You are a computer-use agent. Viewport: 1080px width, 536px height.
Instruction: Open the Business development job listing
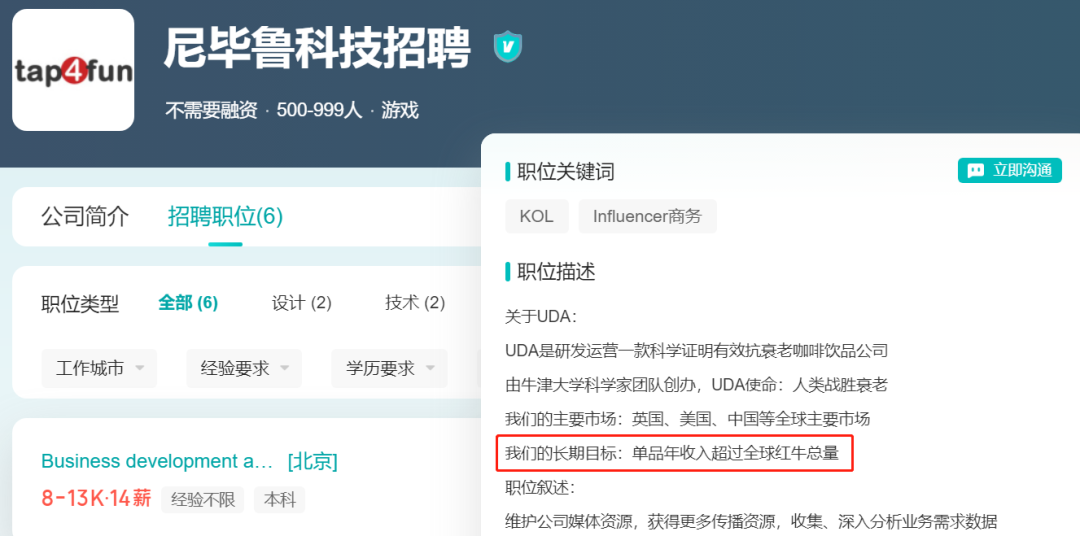[x=158, y=461]
